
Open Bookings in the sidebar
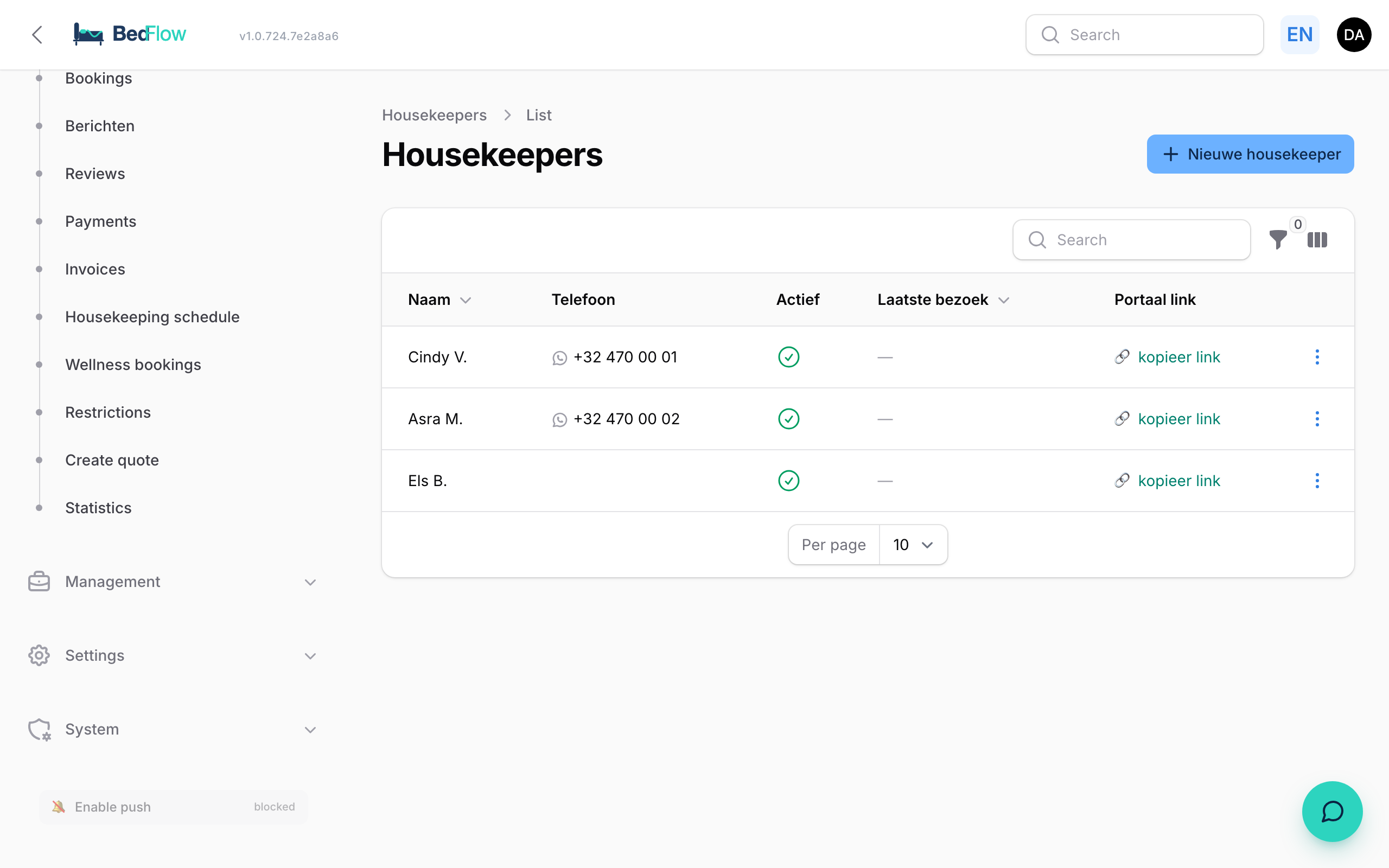click(x=99, y=78)
